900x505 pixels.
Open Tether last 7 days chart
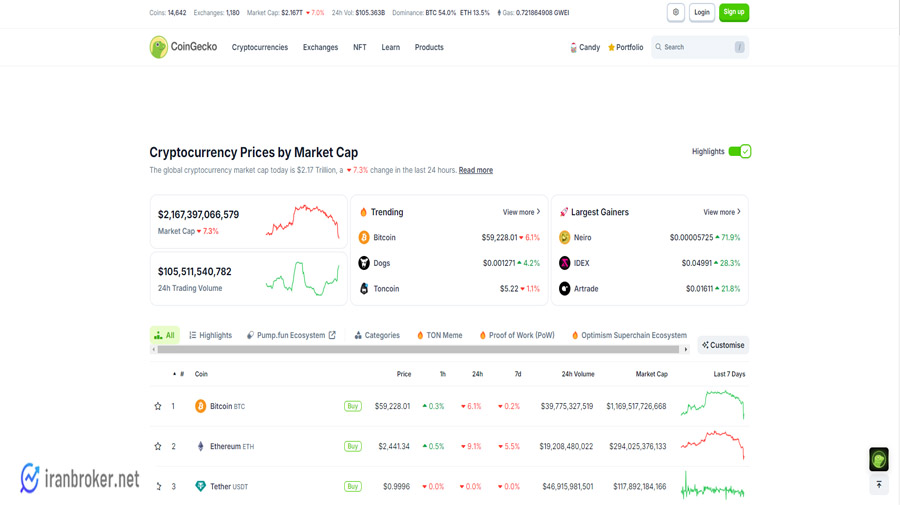(x=712, y=485)
